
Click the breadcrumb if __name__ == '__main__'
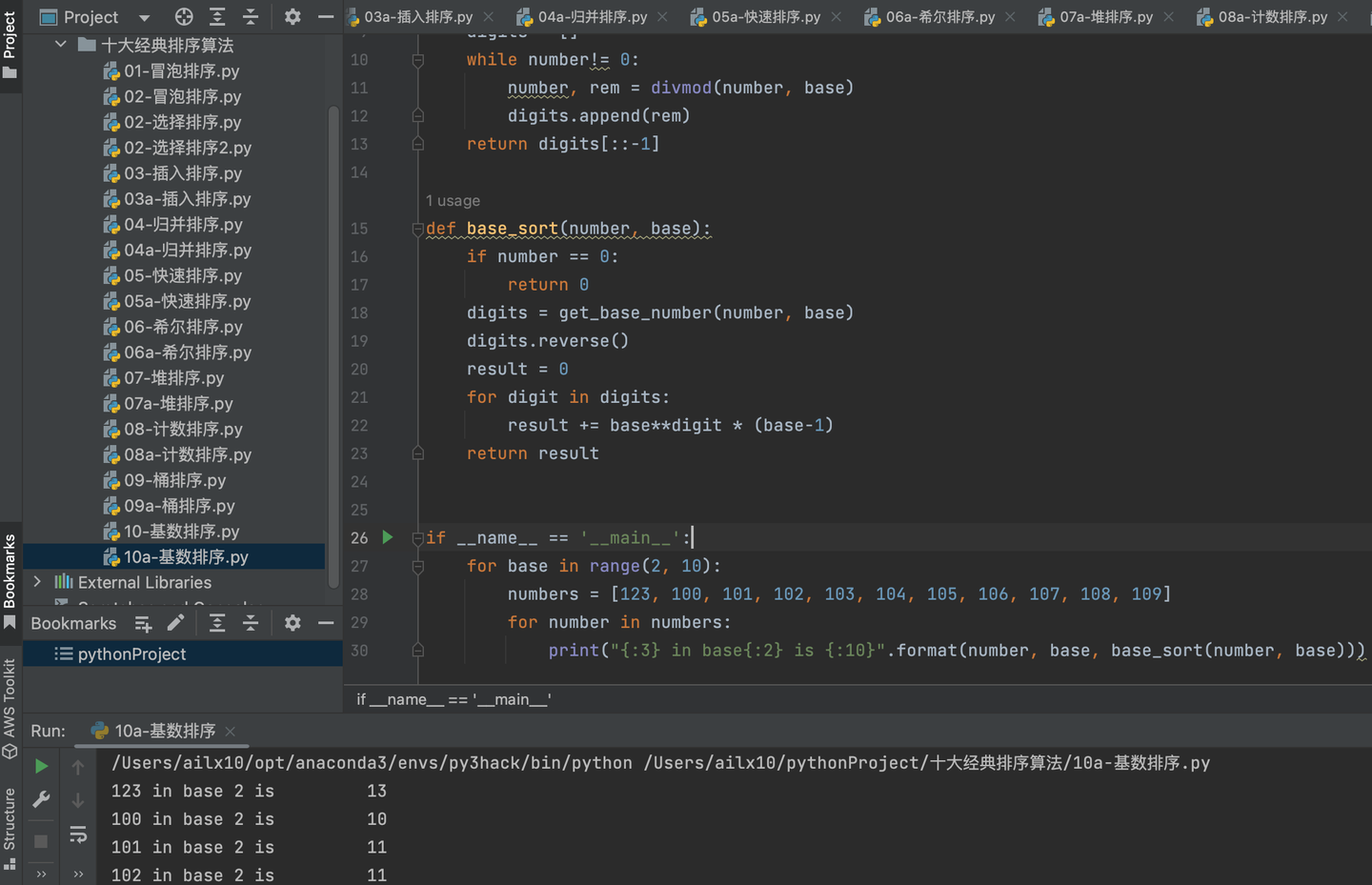pos(454,699)
